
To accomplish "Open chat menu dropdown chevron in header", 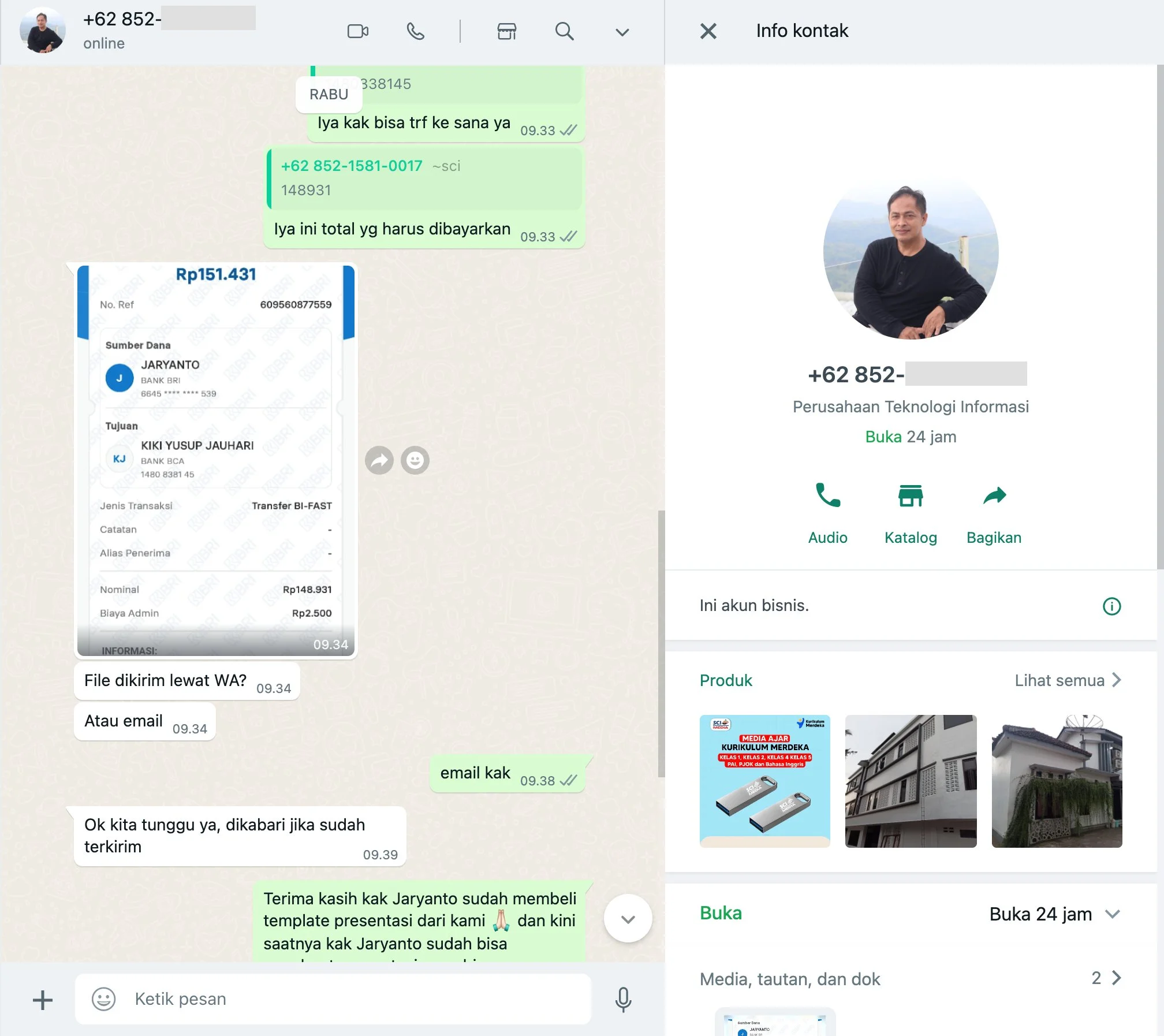I will click(622, 32).
